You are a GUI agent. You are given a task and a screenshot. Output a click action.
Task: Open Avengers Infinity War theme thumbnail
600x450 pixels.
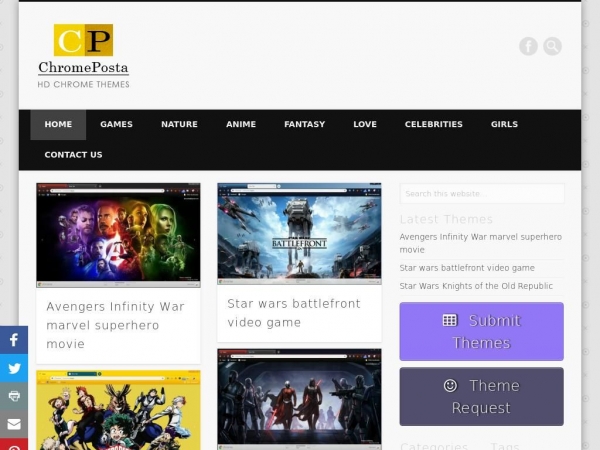[118, 235]
